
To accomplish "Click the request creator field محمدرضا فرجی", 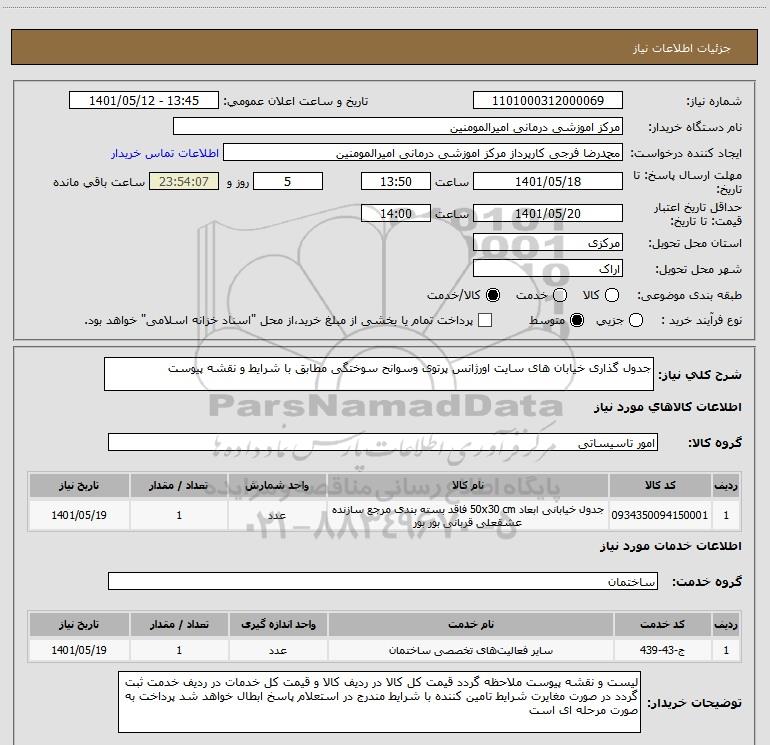I will point(423,153).
